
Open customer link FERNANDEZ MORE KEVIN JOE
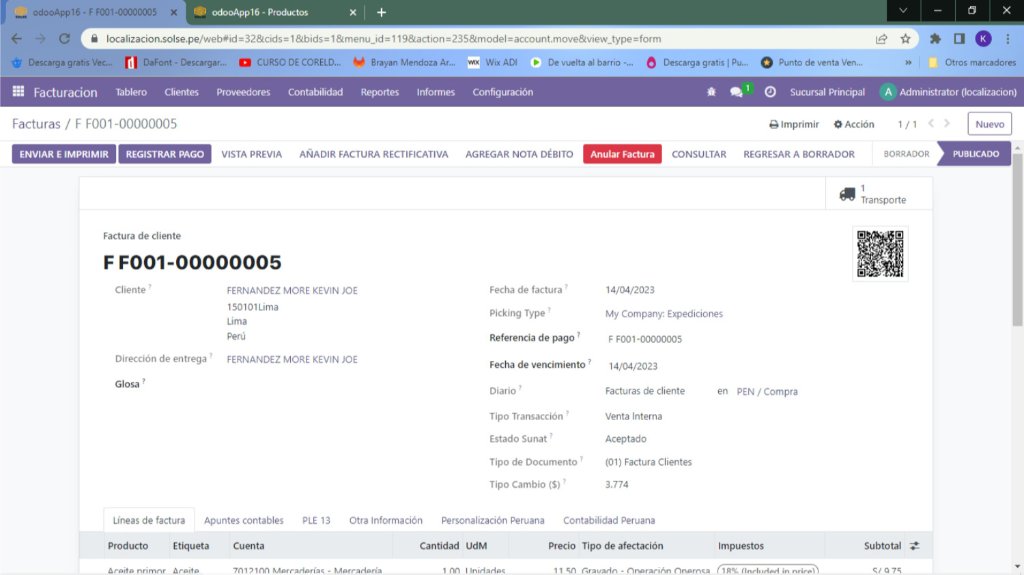point(292,291)
